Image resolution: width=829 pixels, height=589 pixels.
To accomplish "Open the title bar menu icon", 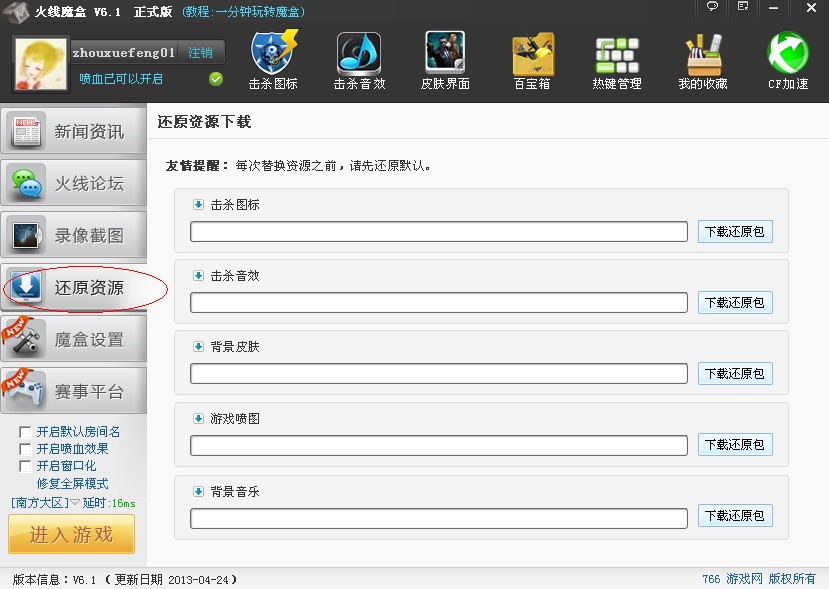I will coord(743,6).
